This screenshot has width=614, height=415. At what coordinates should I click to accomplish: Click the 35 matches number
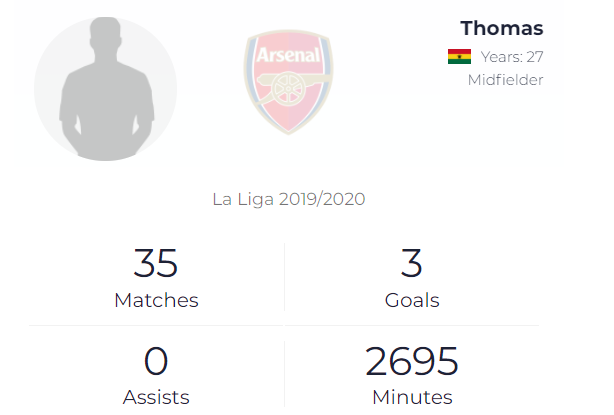[156, 264]
